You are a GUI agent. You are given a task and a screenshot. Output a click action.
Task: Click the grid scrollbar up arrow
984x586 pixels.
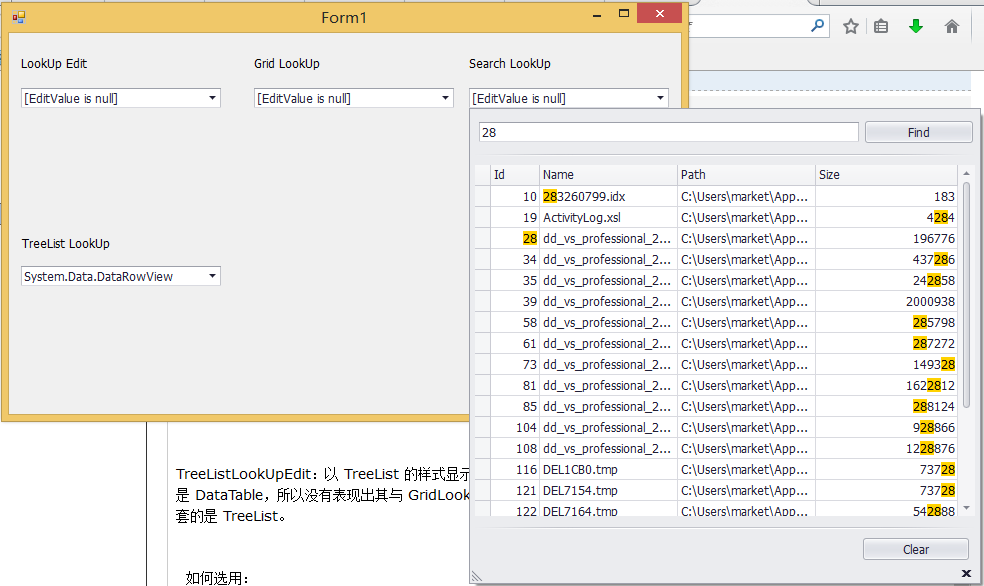[x=965, y=172]
